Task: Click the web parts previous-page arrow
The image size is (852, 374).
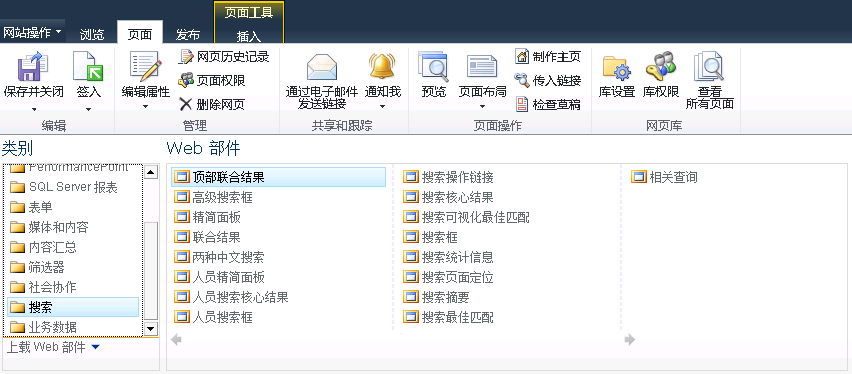Action: tap(176, 340)
